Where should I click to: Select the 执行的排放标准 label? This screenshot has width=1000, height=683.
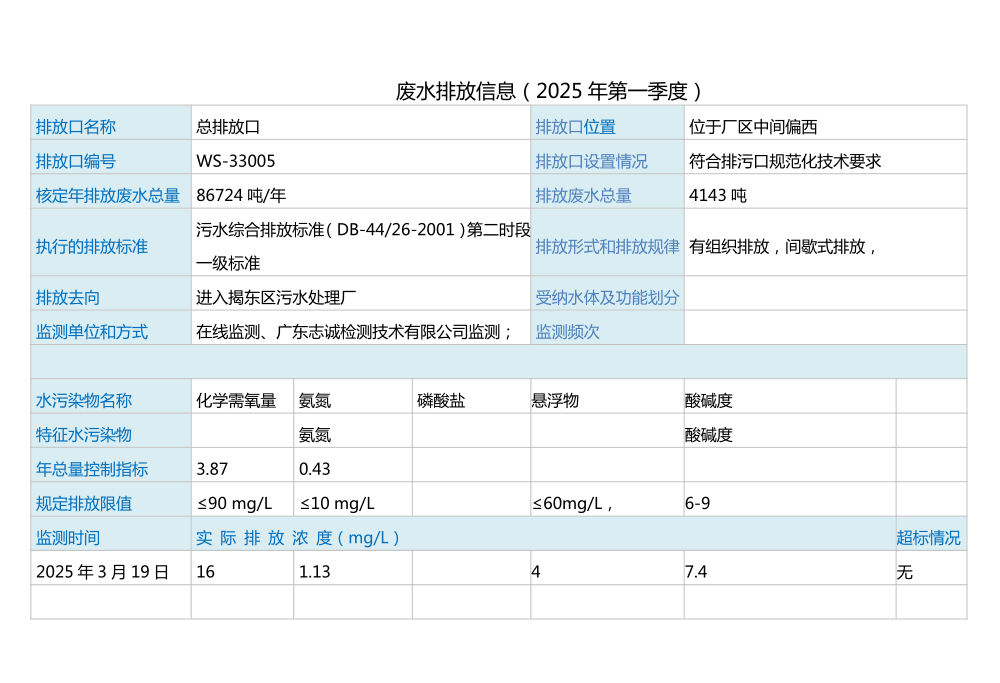point(92,246)
